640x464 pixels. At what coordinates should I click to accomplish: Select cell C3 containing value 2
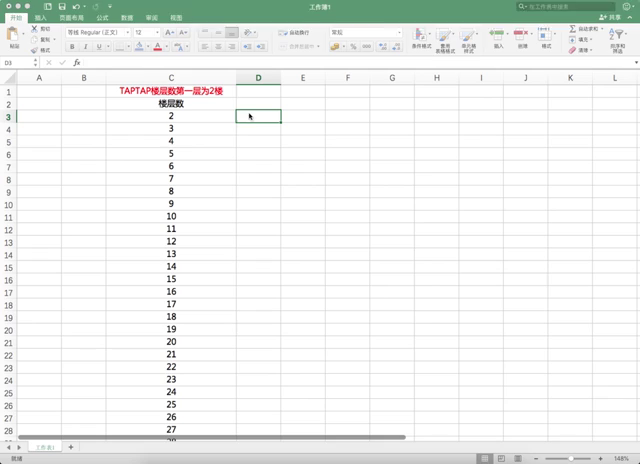(x=171, y=116)
